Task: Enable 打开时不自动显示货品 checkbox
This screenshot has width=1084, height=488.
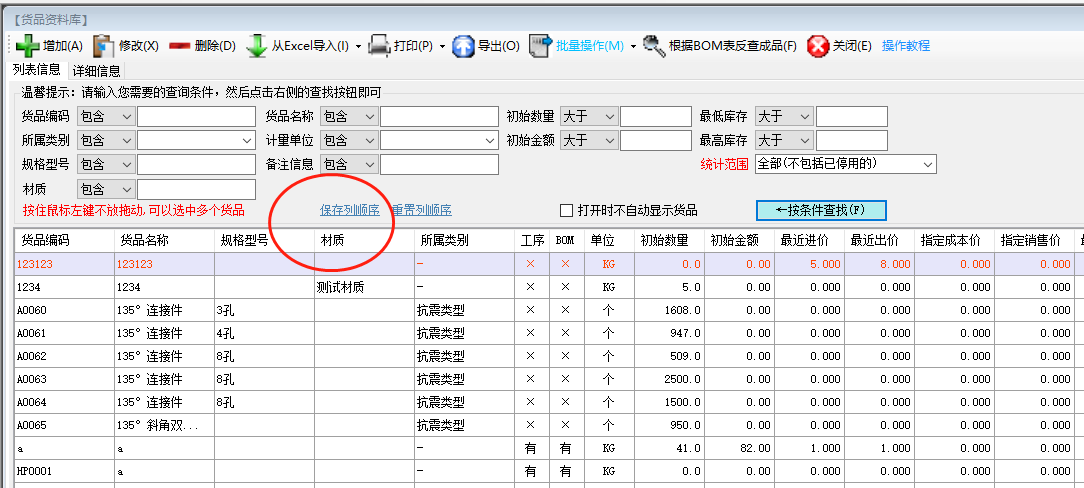Action: [x=566, y=210]
